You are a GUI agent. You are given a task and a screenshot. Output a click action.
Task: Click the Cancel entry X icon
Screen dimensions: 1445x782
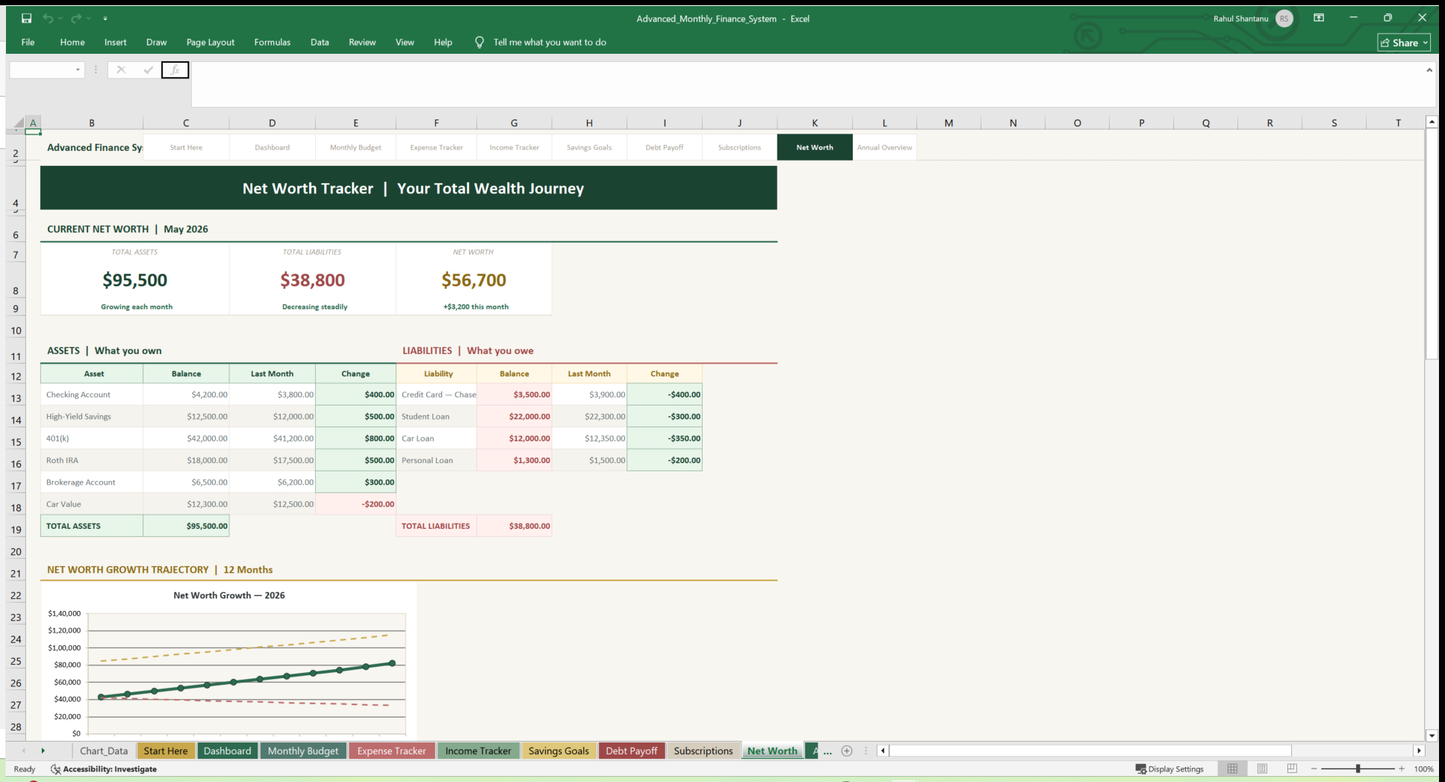pyautogui.click(x=121, y=70)
